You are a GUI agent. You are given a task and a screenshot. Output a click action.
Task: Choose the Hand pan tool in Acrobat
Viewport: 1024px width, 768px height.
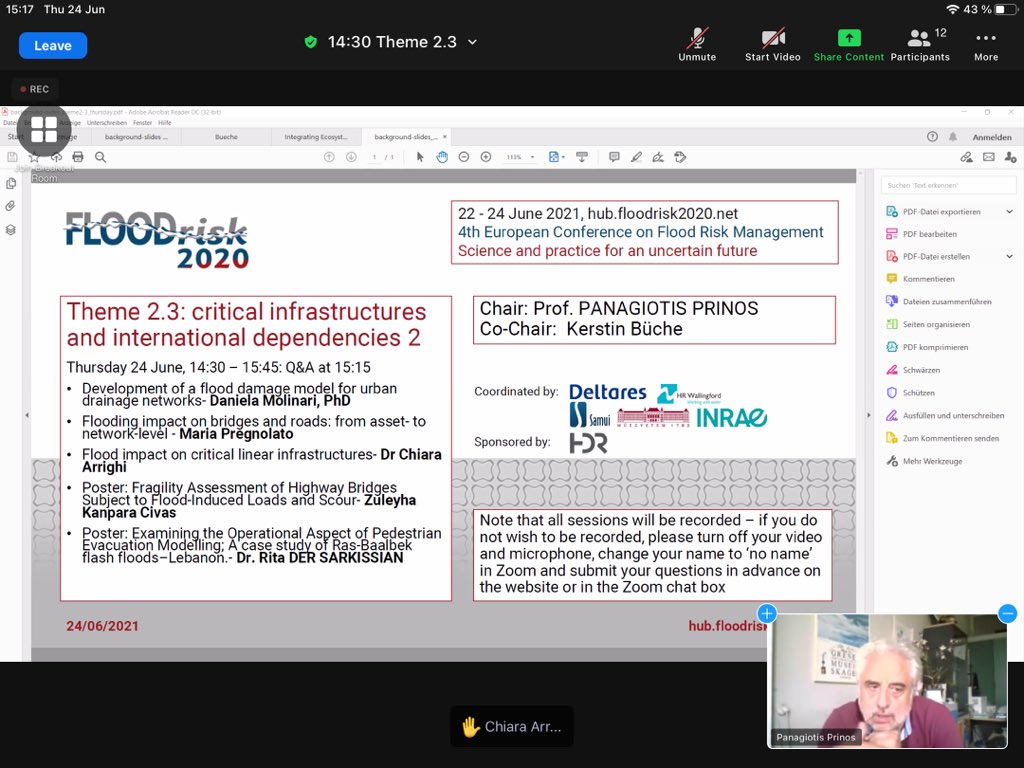tap(442, 157)
